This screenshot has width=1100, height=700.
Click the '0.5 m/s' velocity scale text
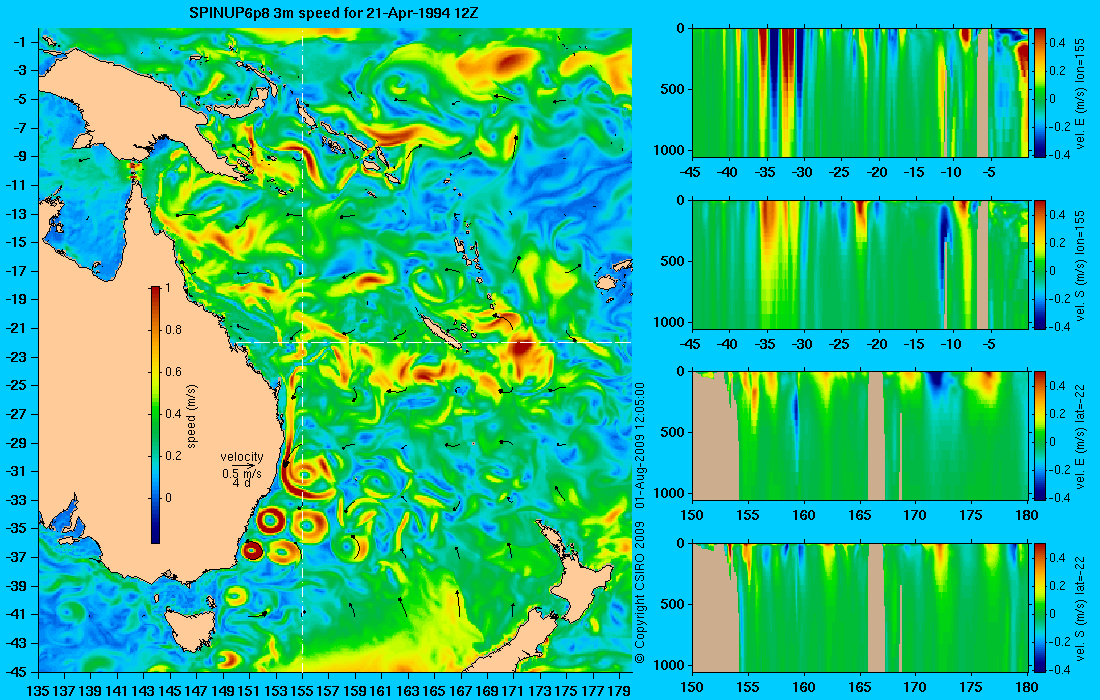242,473
